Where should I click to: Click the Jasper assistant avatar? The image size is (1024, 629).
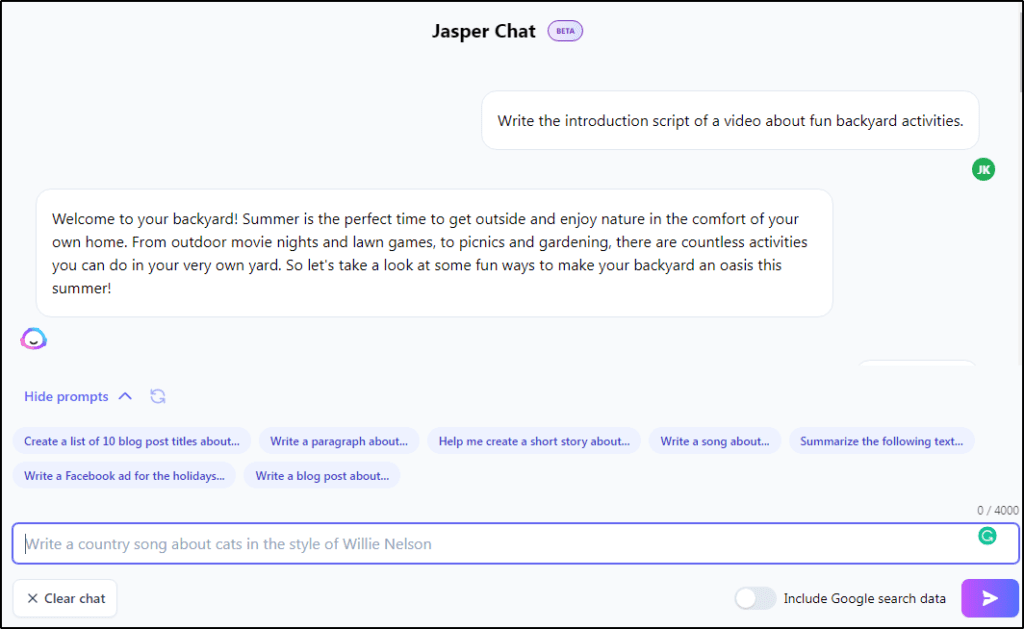[33, 338]
